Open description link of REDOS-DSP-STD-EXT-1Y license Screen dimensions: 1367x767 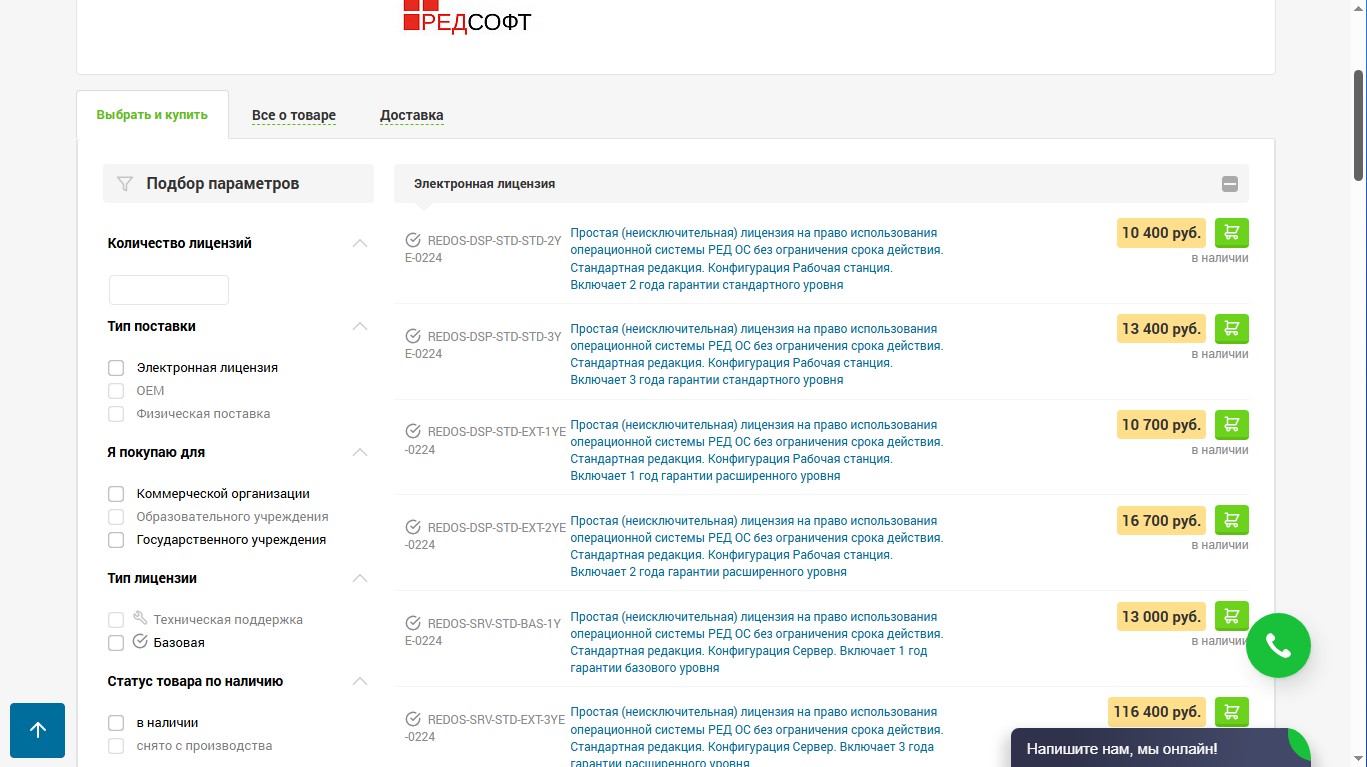click(757, 450)
